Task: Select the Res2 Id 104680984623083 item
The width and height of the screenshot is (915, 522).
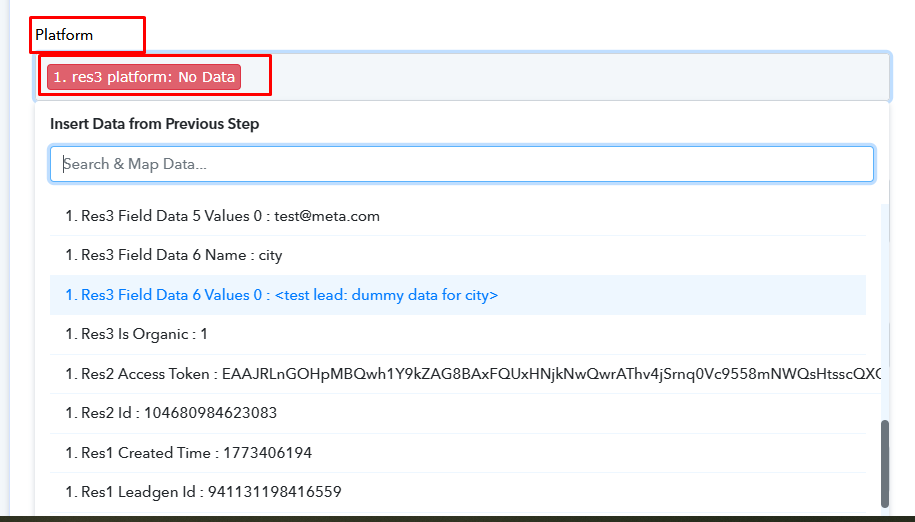Action: [171, 413]
